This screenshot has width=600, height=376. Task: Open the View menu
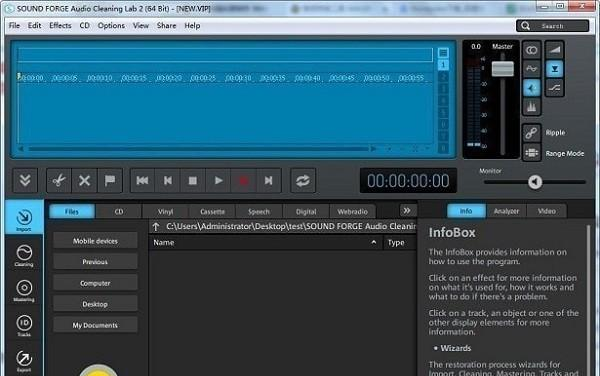pos(140,26)
